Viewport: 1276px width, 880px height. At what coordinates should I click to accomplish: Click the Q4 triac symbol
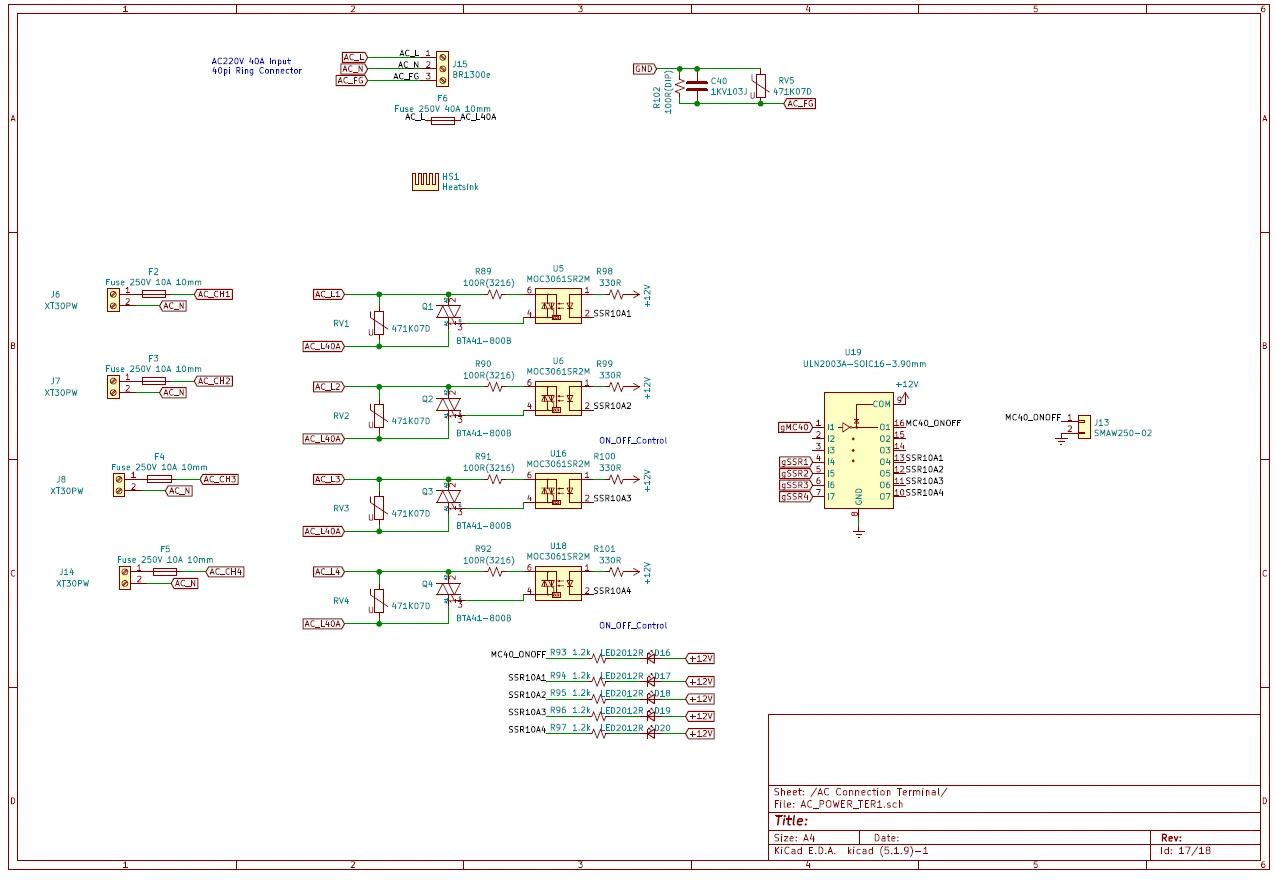tap(449, 589)
